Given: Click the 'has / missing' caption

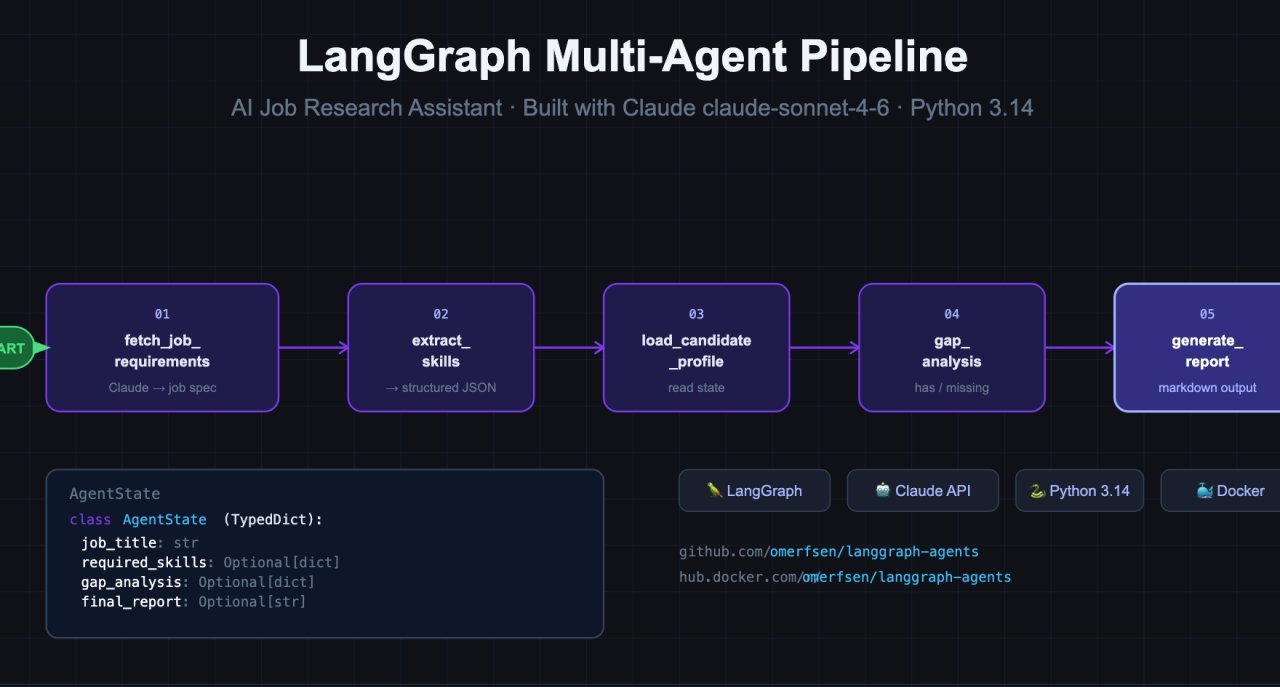Looking at the screenshot, I should [952, 388].
